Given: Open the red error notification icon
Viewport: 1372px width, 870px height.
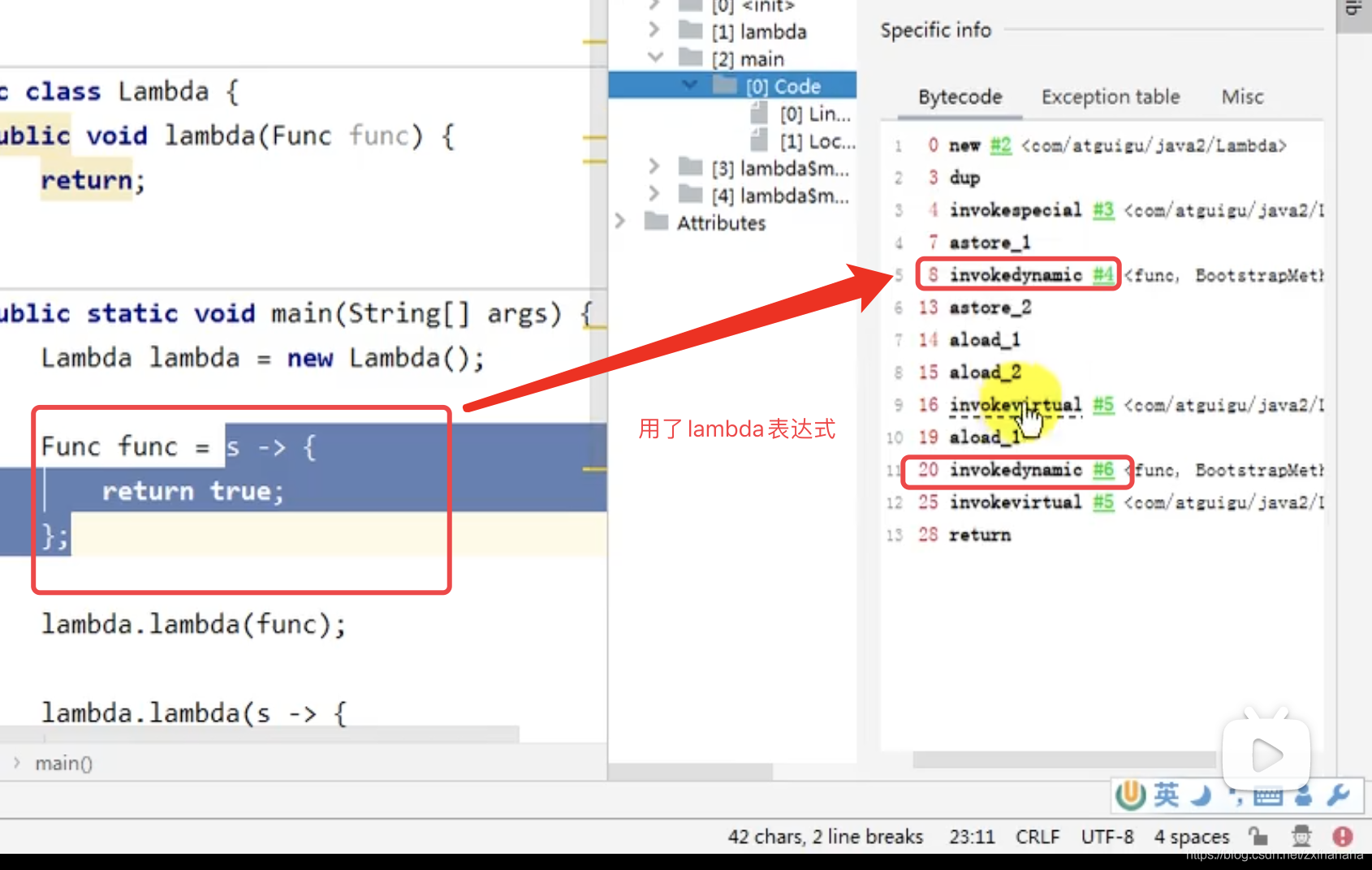Looking at the screenshot, I should point(1343,836).
